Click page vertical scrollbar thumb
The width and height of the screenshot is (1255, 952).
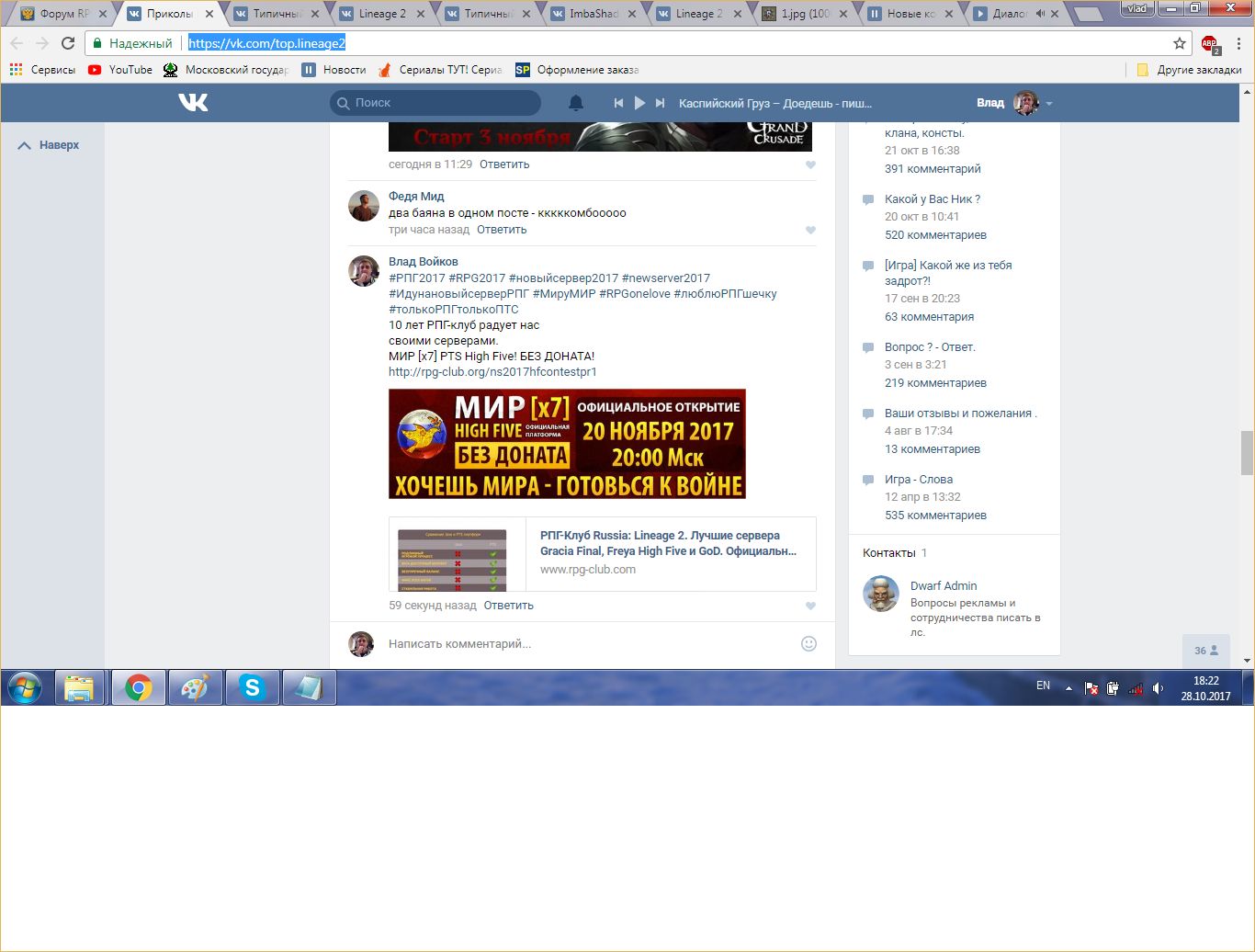1247,453
